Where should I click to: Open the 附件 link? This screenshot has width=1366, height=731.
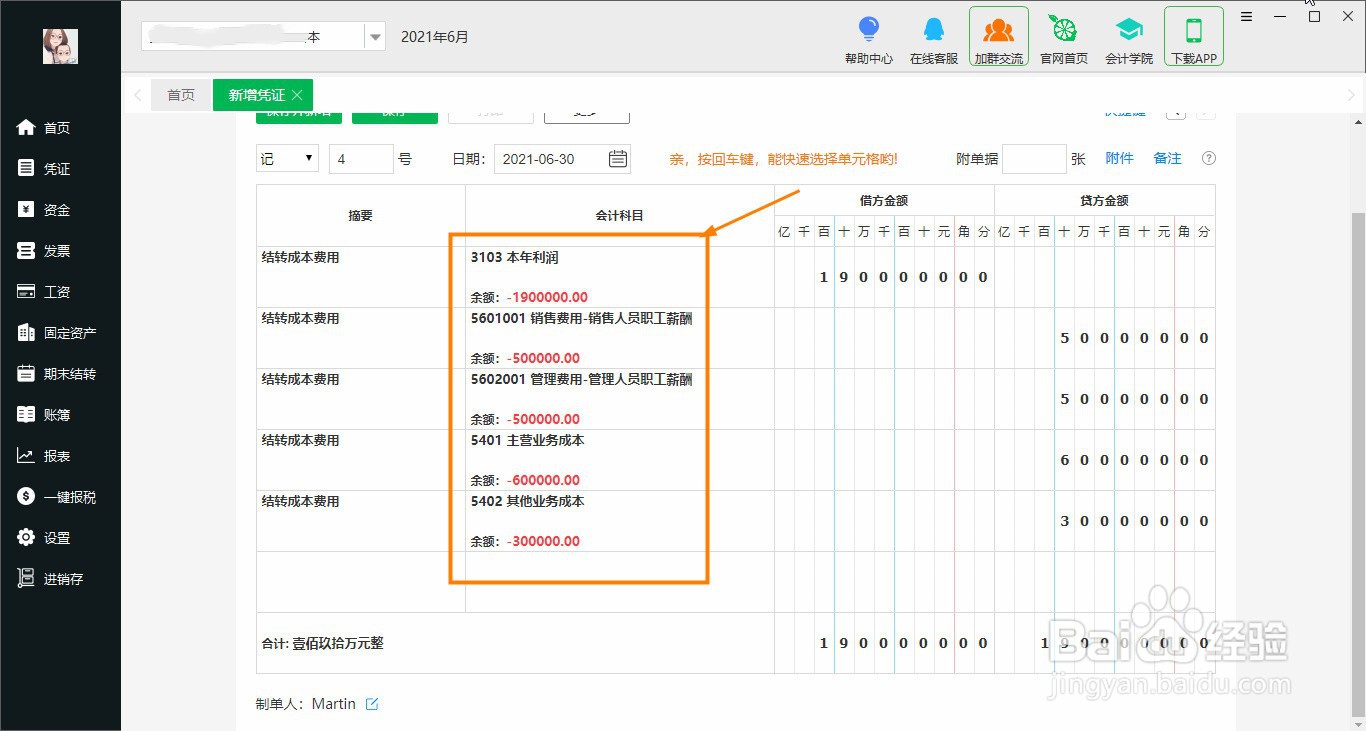click(x=1119, y=158)
